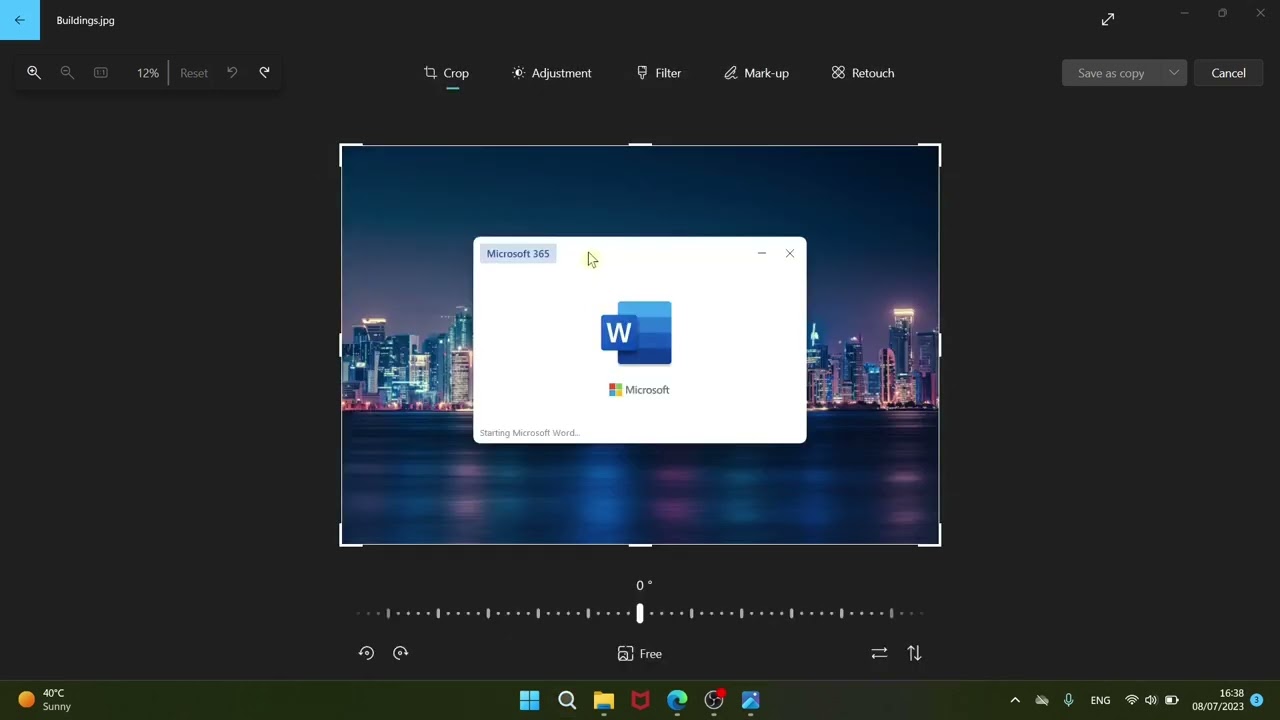
Task: Minimize the Microsoft 365 splash window
Action: [762, 254]
